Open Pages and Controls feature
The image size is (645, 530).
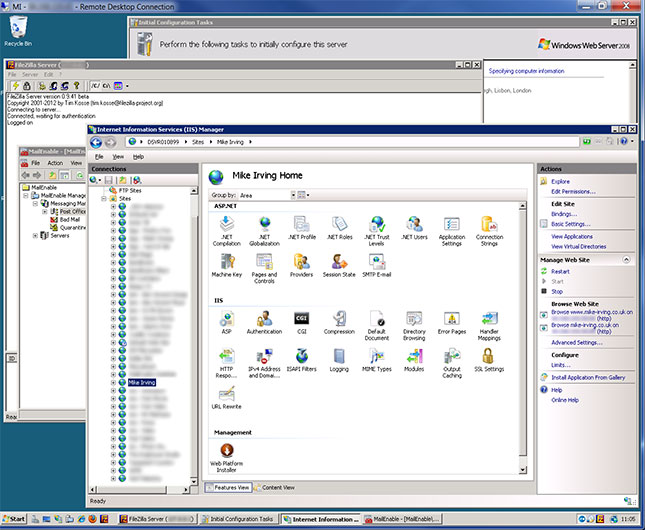(x=264, y=268)
